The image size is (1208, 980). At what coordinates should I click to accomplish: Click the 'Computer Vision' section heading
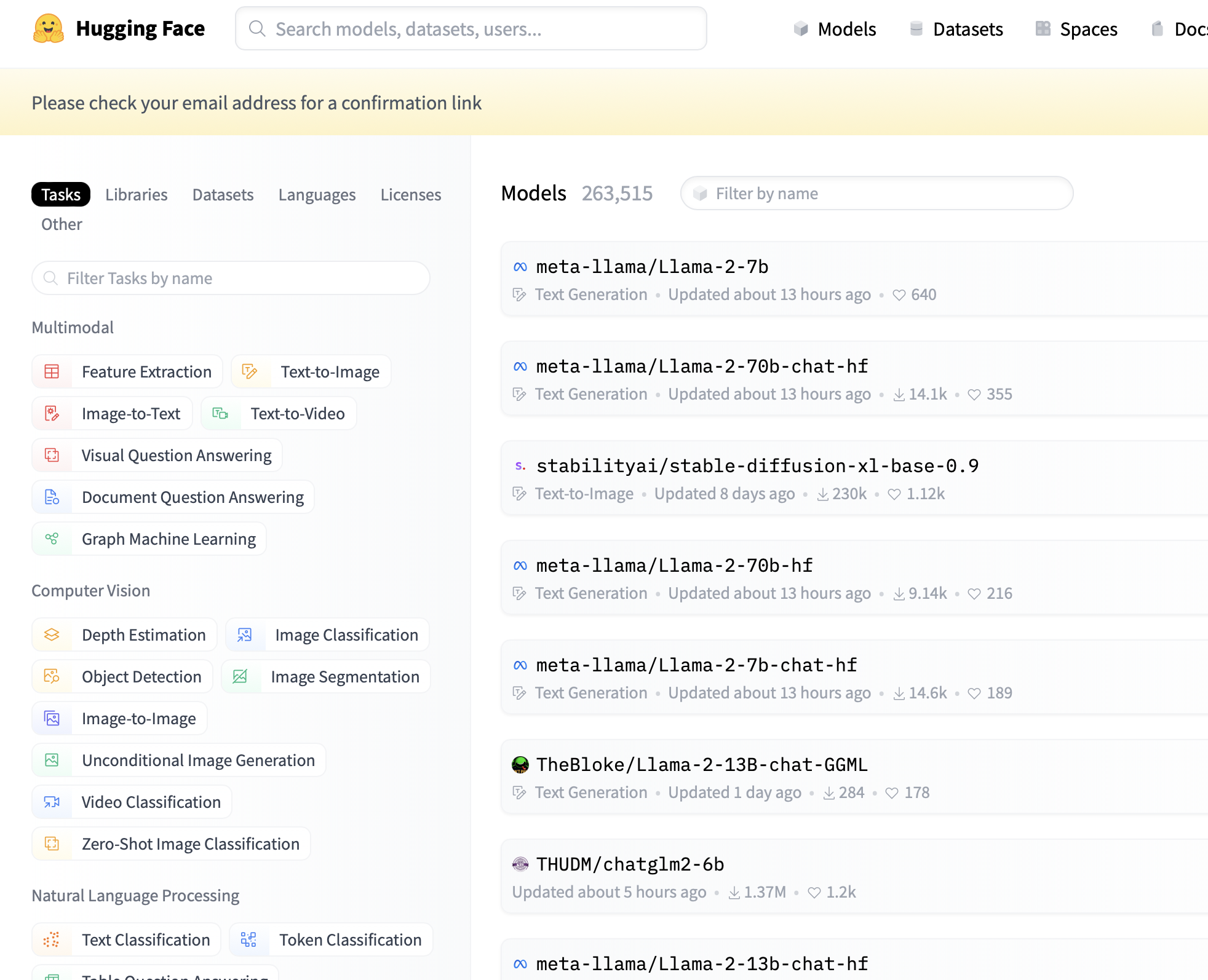91,590
